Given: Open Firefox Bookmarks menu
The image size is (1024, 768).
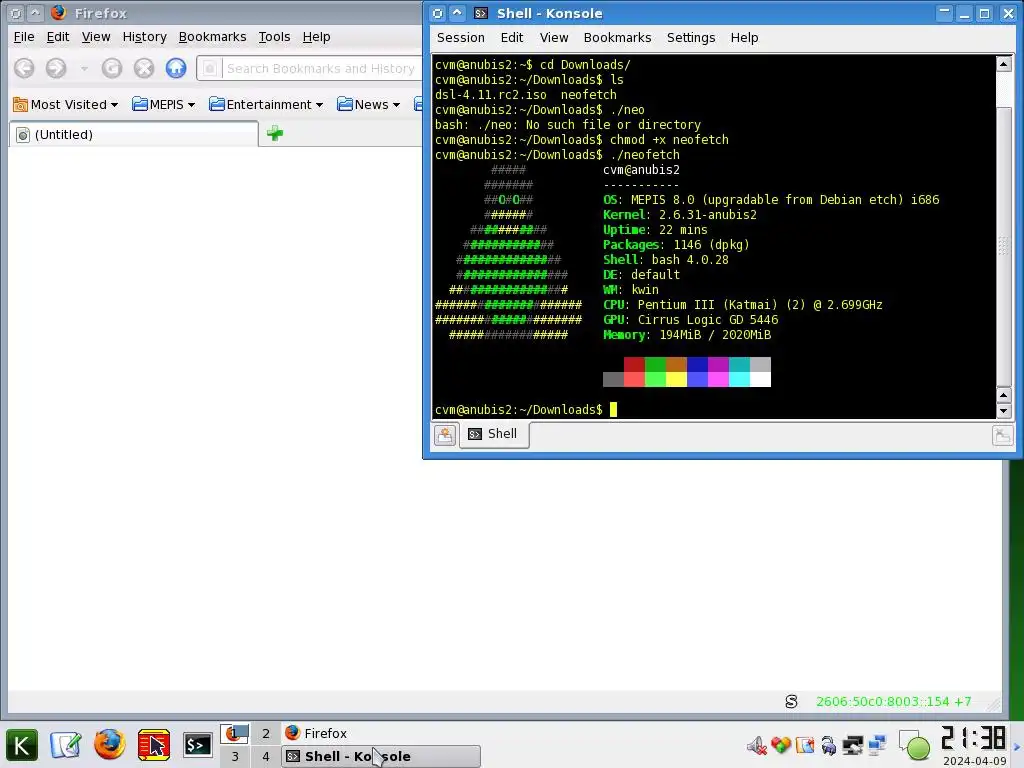Looking at the screenshot, I should [x=212, y=37].
